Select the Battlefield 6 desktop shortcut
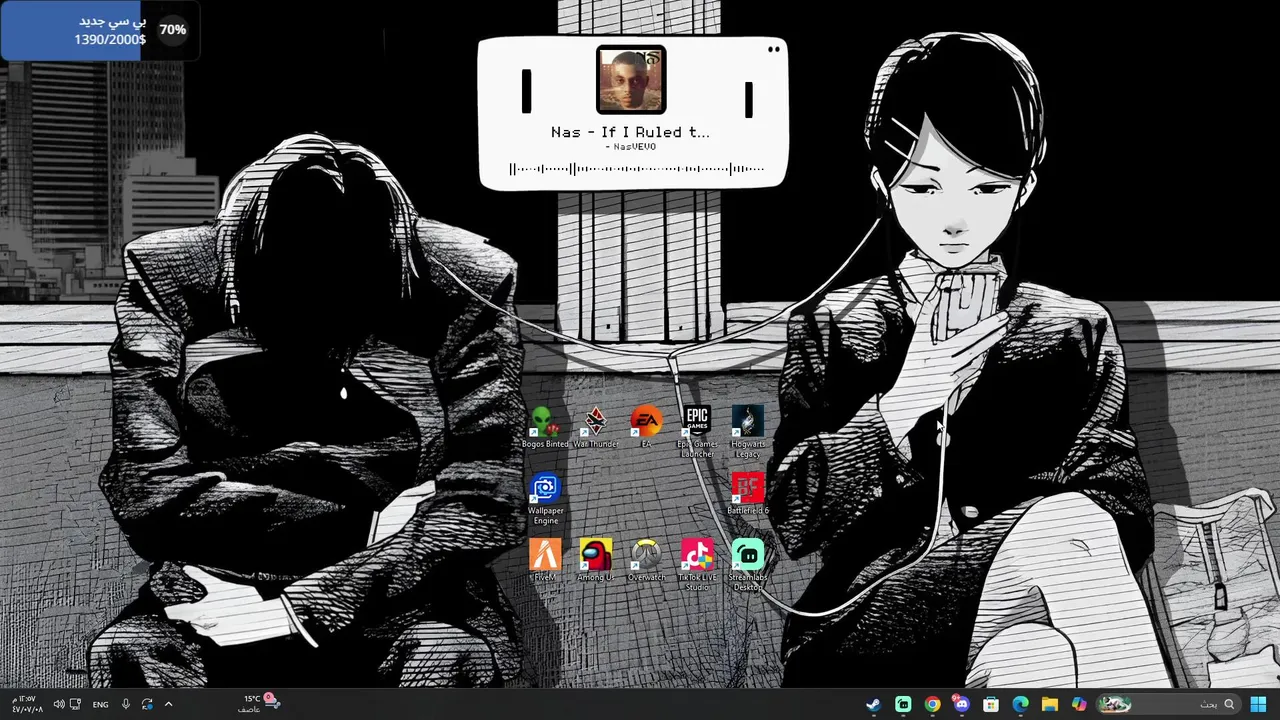The height and width of the screenshot is (720, 1280). point(748,494)
